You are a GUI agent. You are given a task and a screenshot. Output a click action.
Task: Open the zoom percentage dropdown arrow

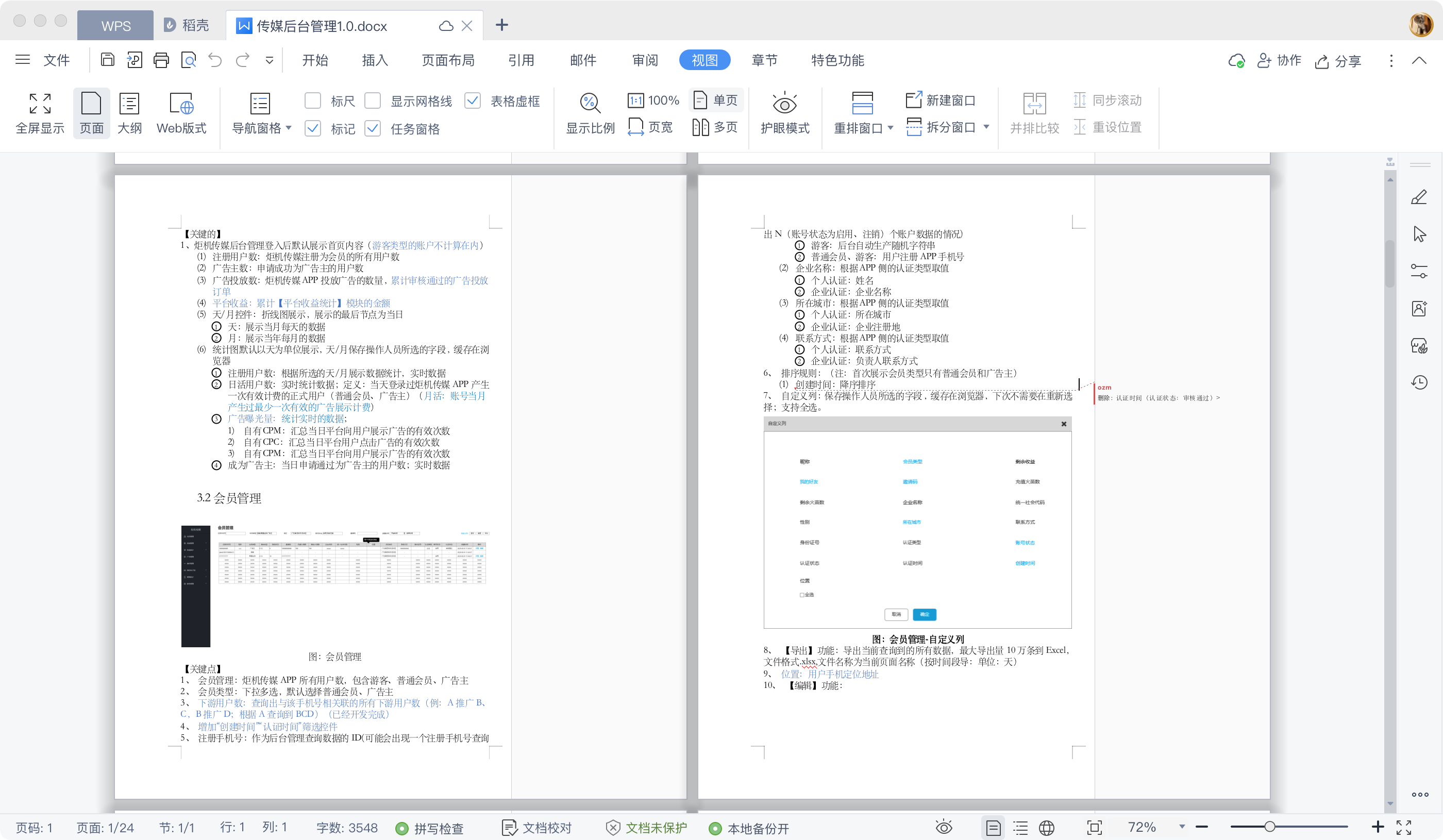[x=1182, y=827]
